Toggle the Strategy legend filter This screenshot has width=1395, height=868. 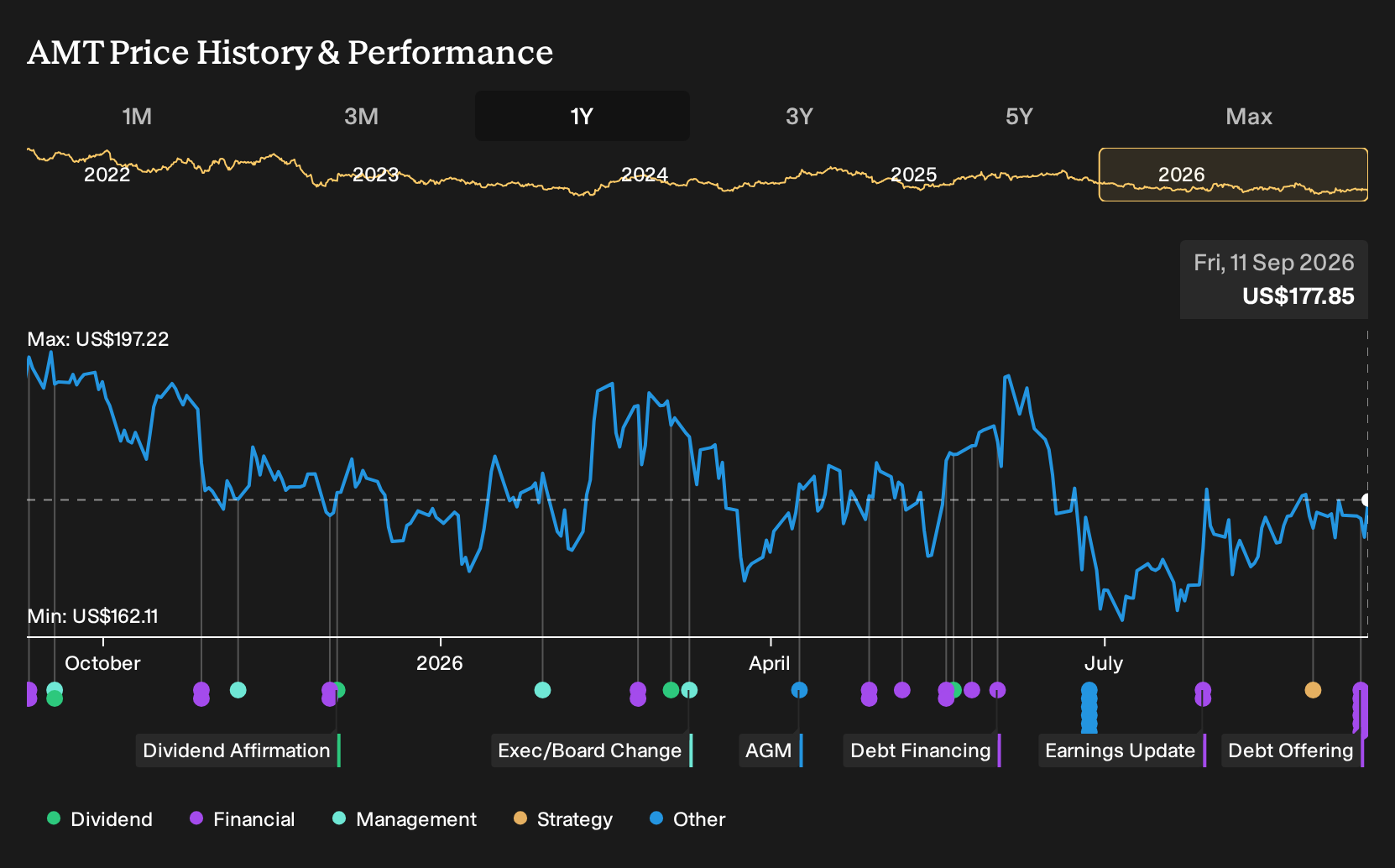pyautogui.click(x=563, y=819)
